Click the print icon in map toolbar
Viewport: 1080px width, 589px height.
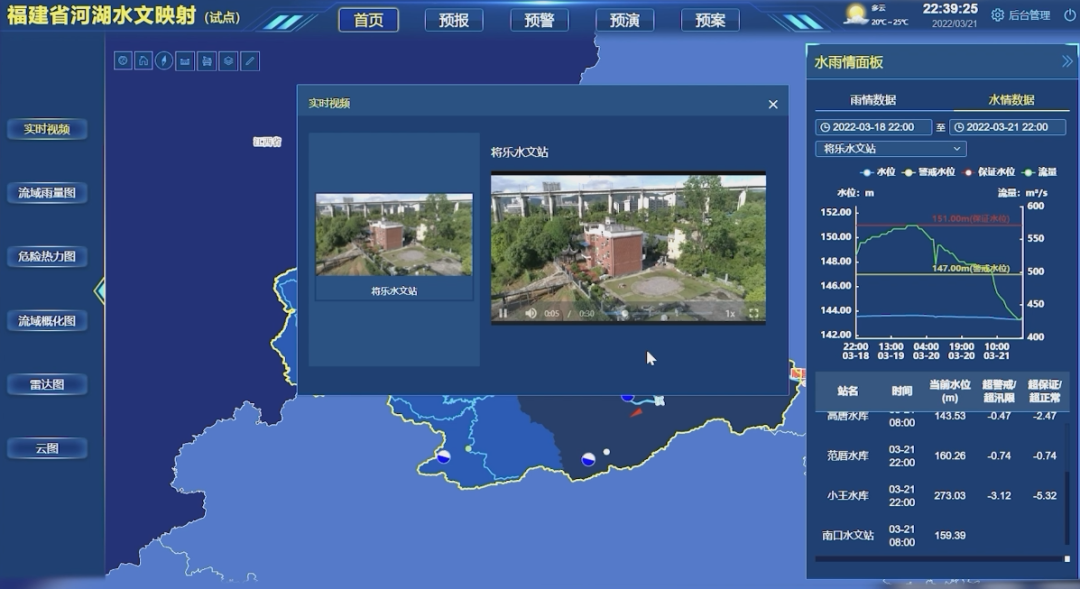[x=207, y=61]
